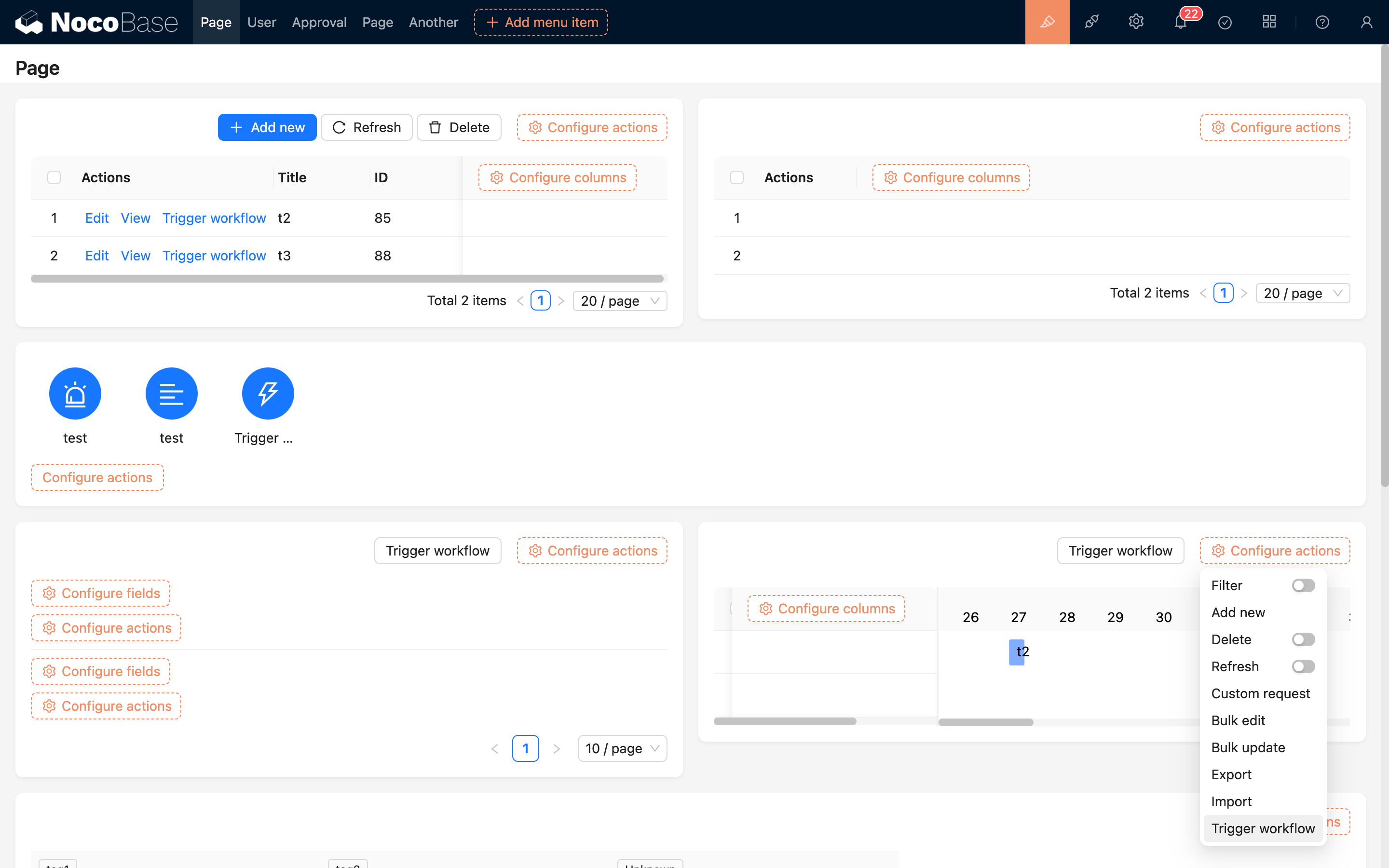
Task: Enable the Refresh action toggle
Action: [x=1304, y=666]
